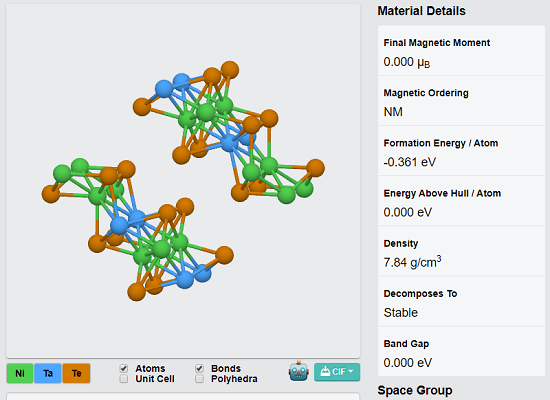Image resolution: width=550 pixels, height=400 pixels.
Task: Open the CIF download dropdown arrow
Action: [351, 371]
